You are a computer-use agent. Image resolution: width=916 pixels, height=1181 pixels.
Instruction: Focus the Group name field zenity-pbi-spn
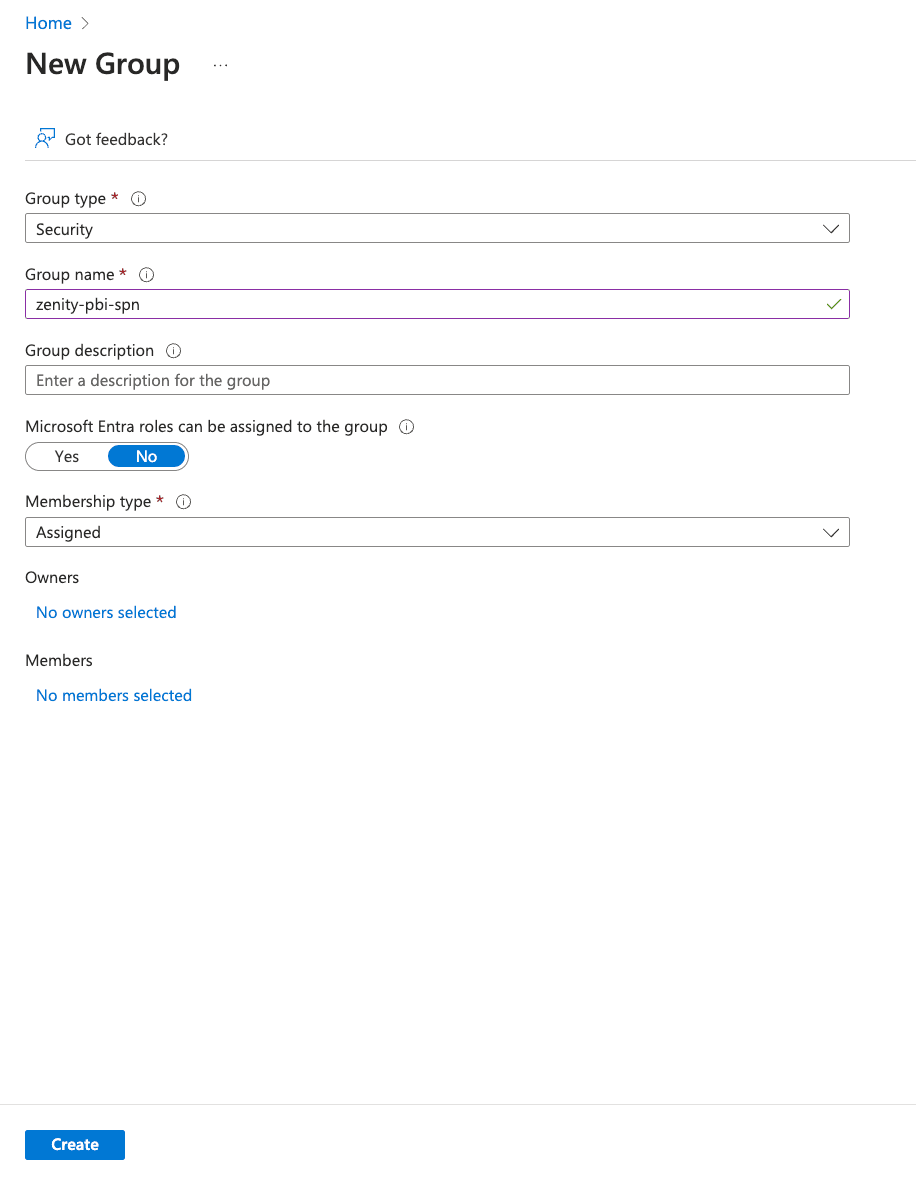(437, 304)
